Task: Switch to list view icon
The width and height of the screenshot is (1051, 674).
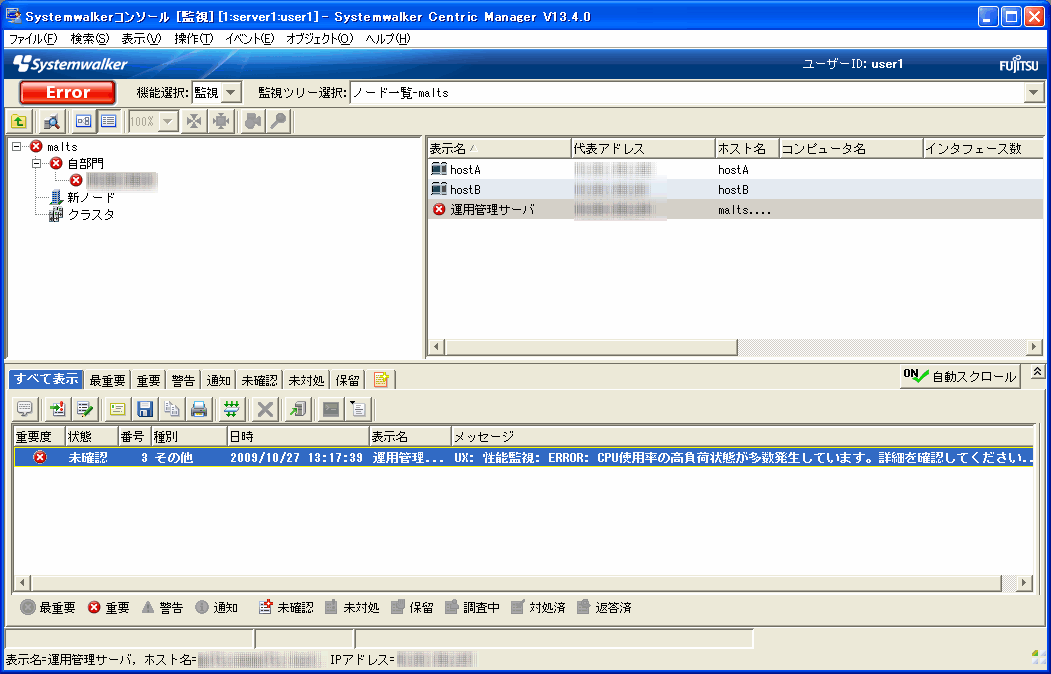Action: (x=109, y=121)
